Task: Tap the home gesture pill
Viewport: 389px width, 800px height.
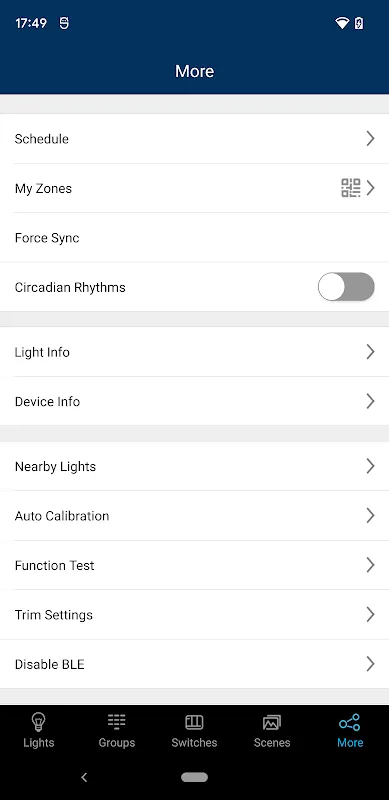Action: point(194,777)
